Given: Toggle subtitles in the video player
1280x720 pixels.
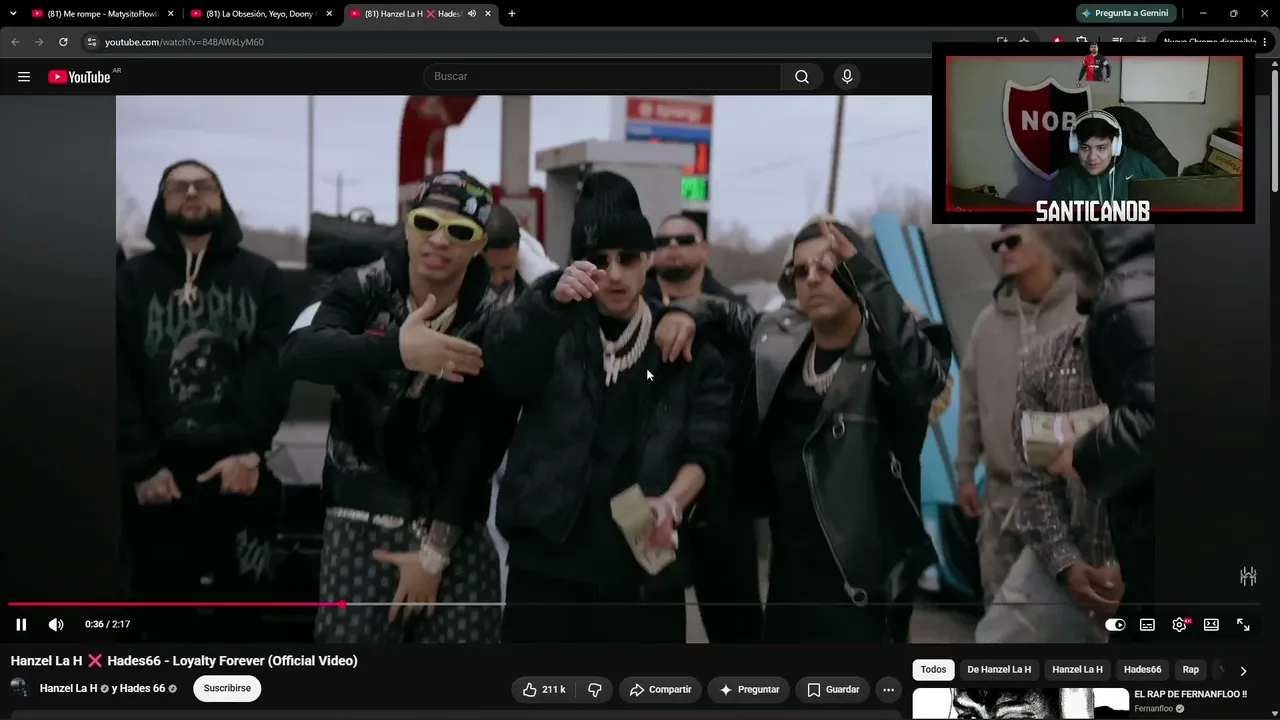Looking at the screenshot, I should point(1147,624).
